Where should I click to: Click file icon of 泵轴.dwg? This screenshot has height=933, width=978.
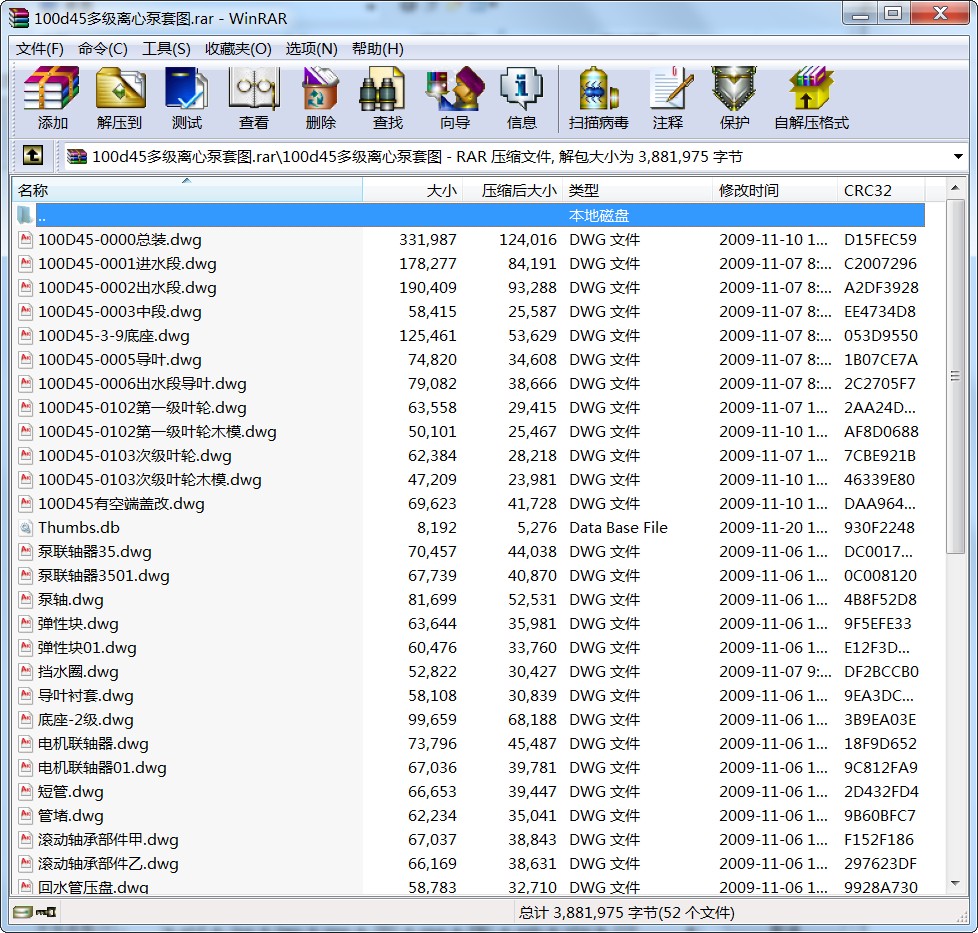[26, 600]
